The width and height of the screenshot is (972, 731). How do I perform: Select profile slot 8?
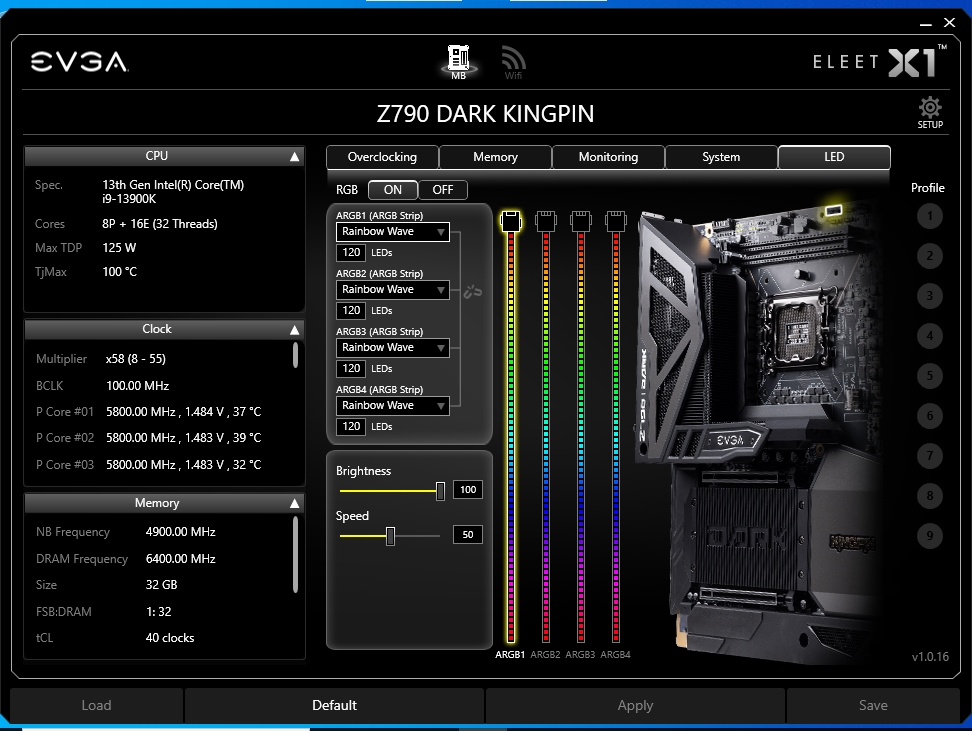tap(929, 495)
